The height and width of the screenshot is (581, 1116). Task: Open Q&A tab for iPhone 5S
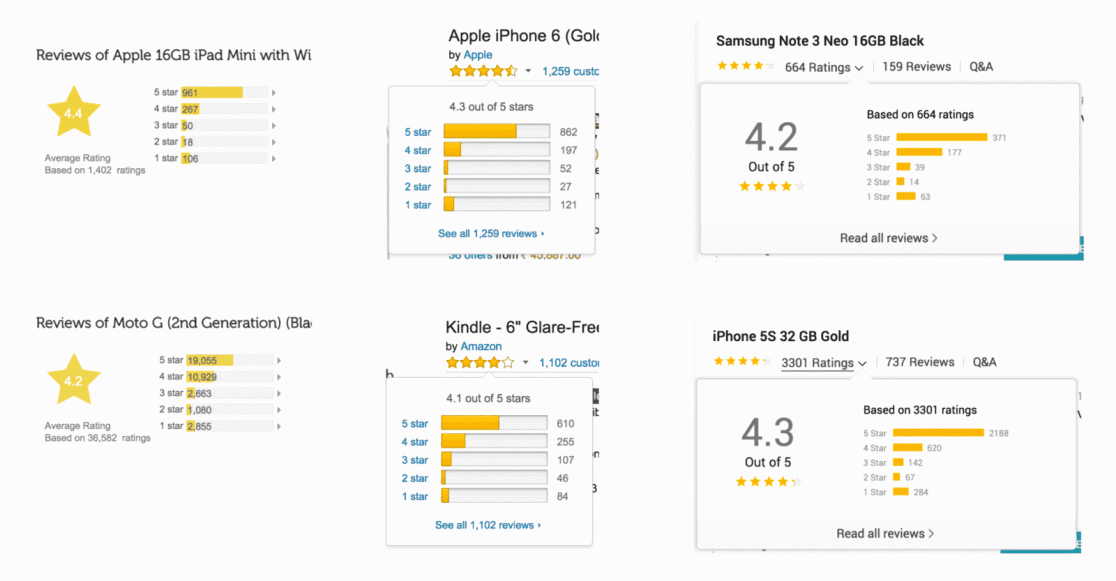coord(984,362)
